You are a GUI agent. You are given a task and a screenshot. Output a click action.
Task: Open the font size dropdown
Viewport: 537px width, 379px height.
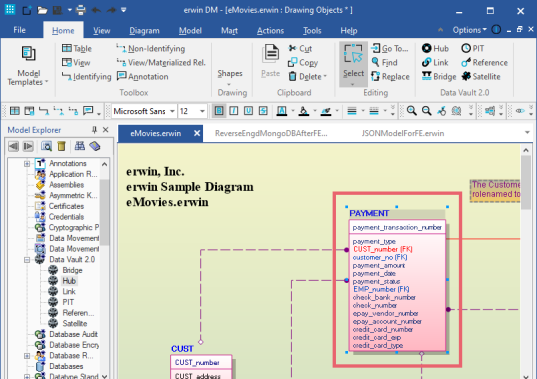(202, 111)
